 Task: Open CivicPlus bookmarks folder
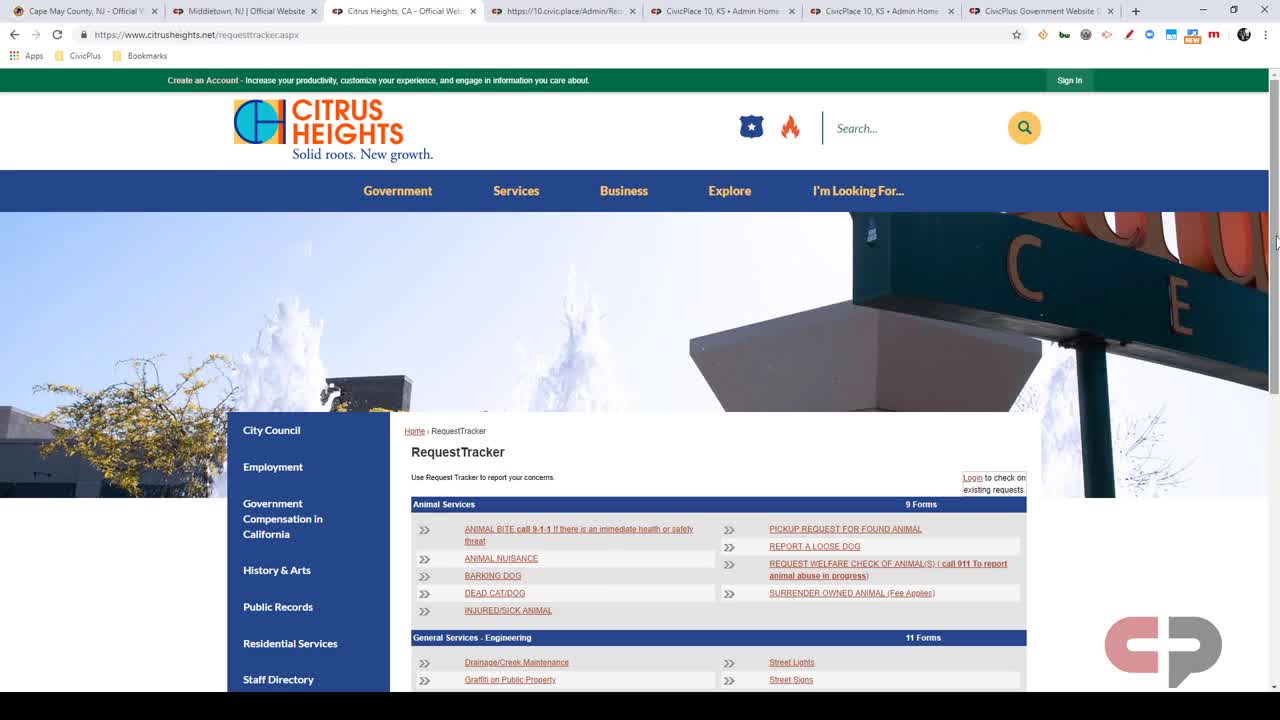pos(78,56)
